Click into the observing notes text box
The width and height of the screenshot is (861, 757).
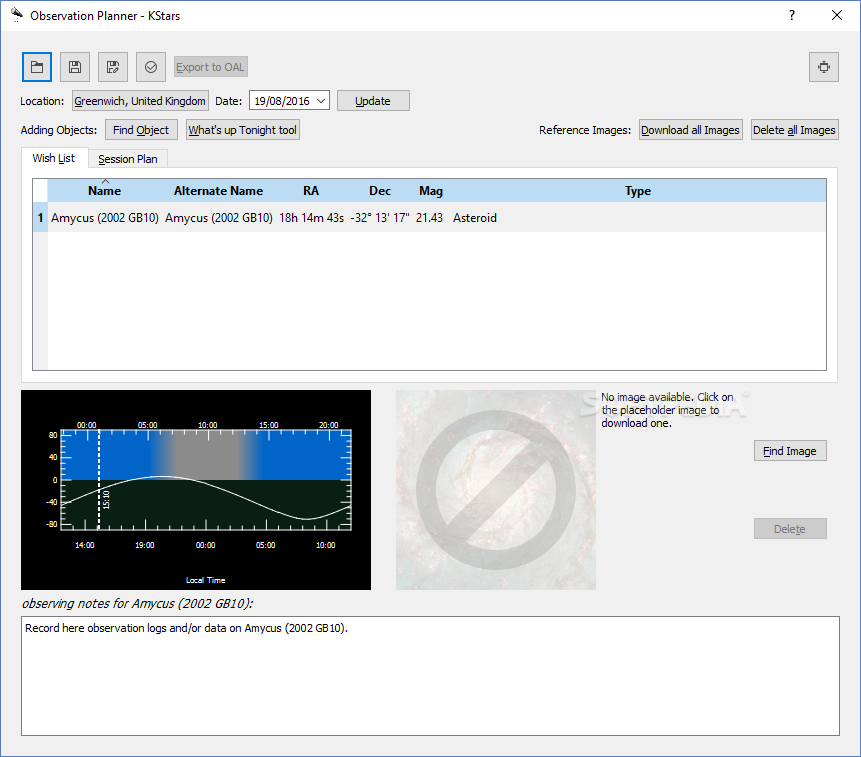coord(430,676)
